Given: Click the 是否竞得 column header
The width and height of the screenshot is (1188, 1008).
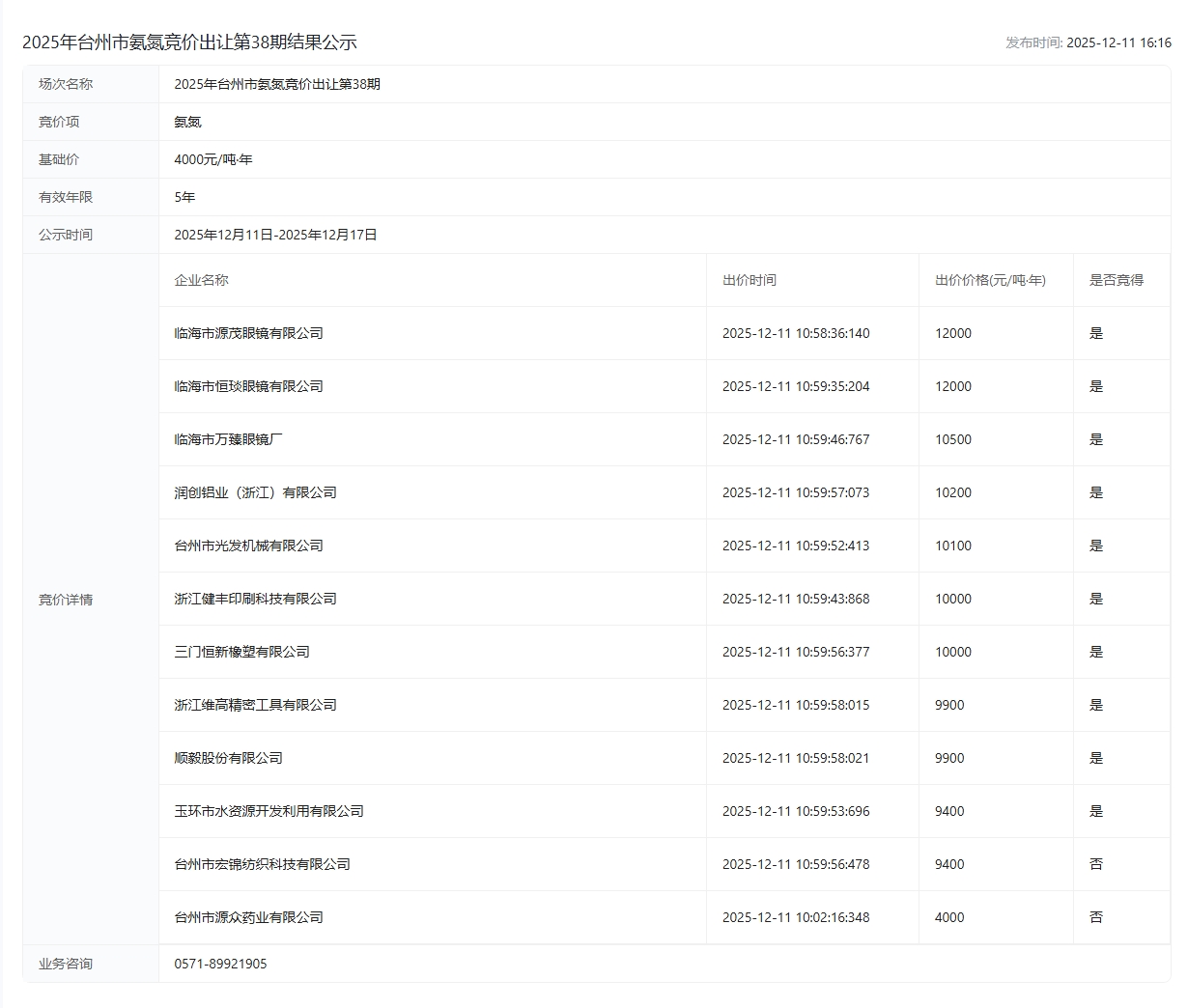Looking at the screenshot, I should point(1116,280).
